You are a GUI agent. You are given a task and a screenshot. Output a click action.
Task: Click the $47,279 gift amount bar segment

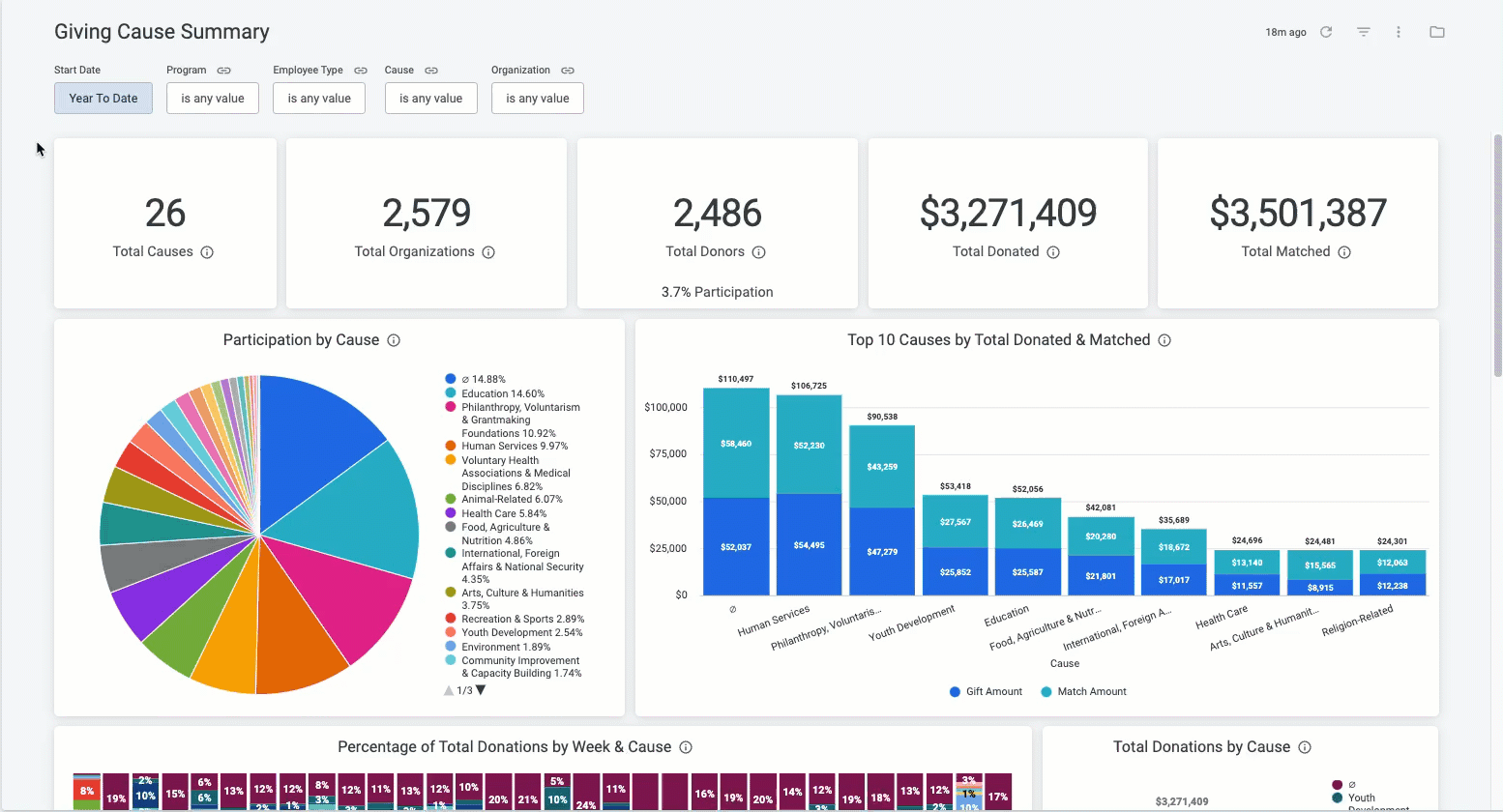(x=882, y=552)
